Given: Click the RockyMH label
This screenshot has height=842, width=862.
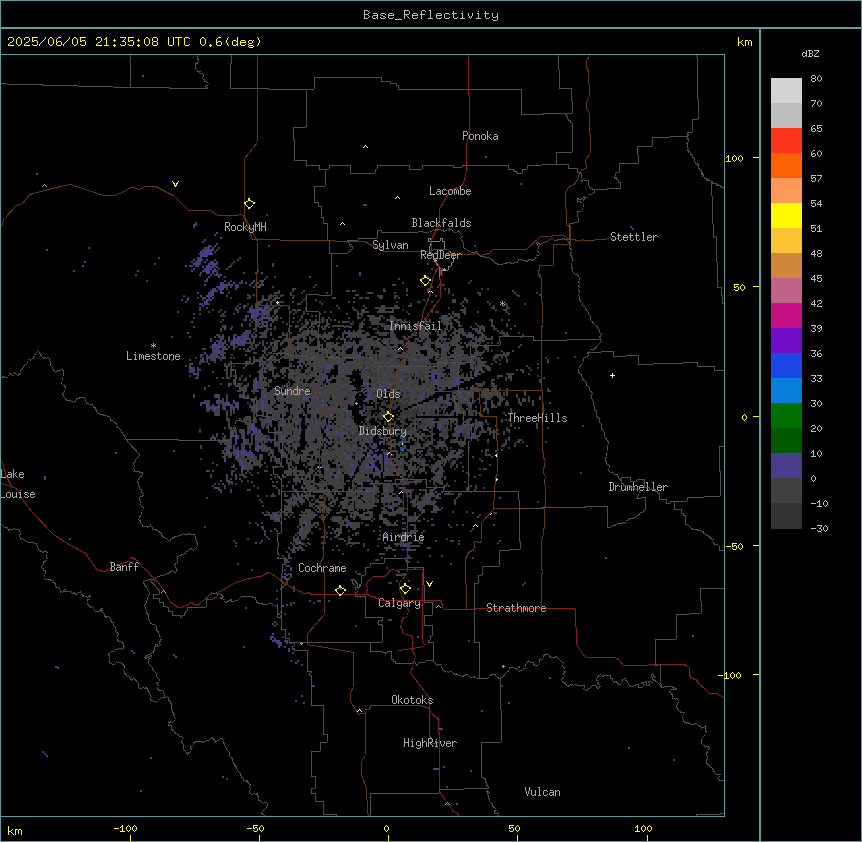Looking at the screenshot, I should click(245, 227).
